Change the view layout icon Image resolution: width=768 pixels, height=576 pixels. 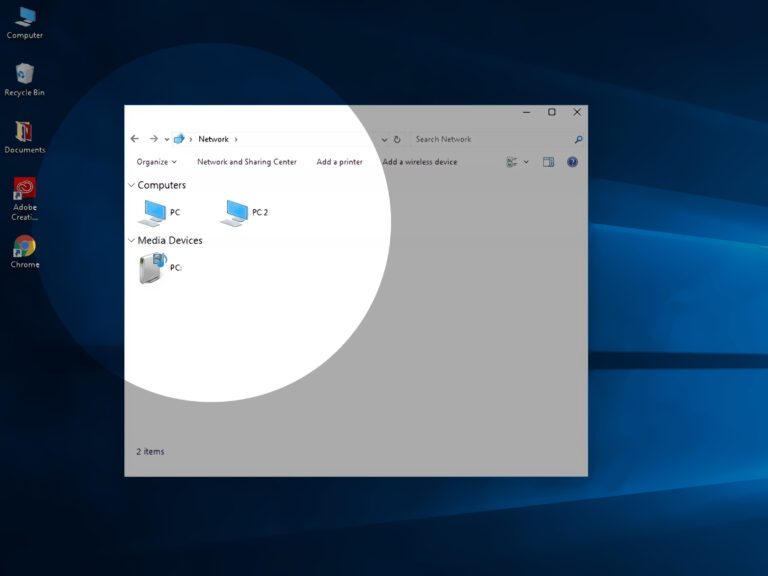pos(512,162)
